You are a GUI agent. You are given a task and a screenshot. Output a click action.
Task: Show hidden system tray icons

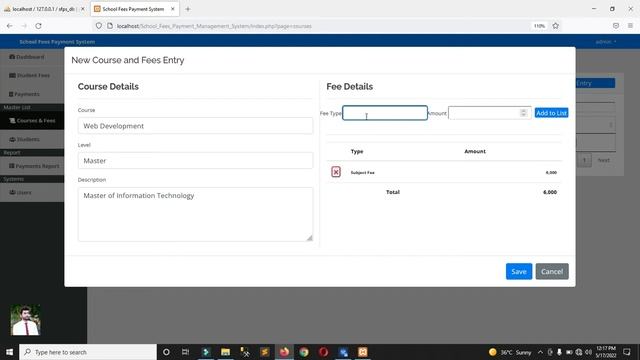tap(540, 352)
